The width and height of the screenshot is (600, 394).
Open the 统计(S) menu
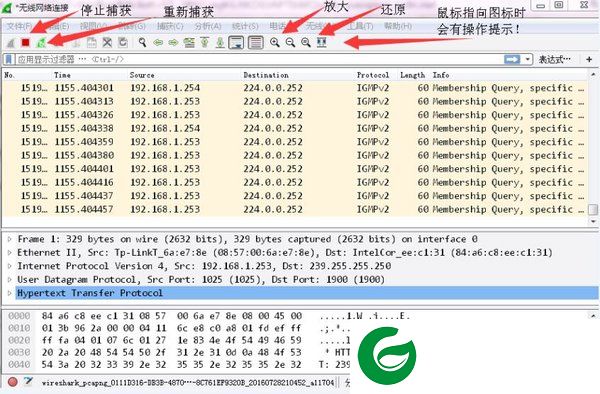(245, 26)
